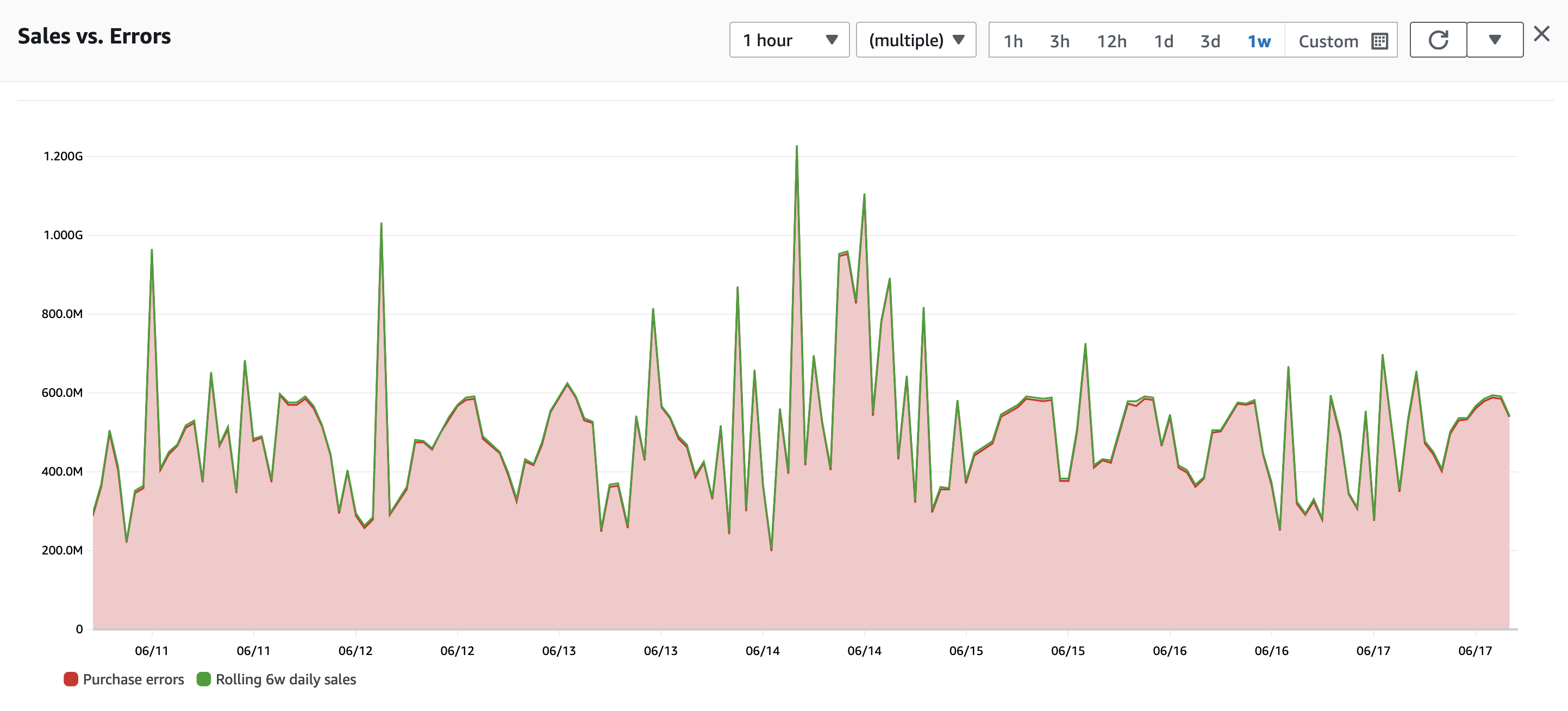Open the Custom time range picker
1568x711 pixels.
pos(1341,41)
